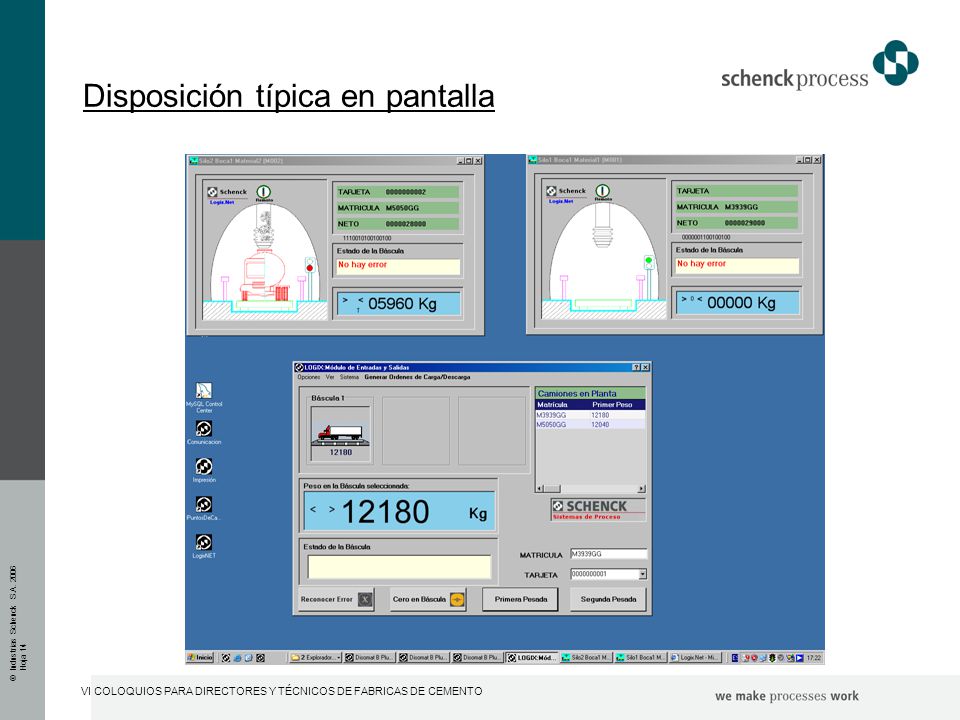This screenshot has width=960, height=720.
Task: Expand the 2 Explorador taskbar group arrow
Action: tap(339, 658)
